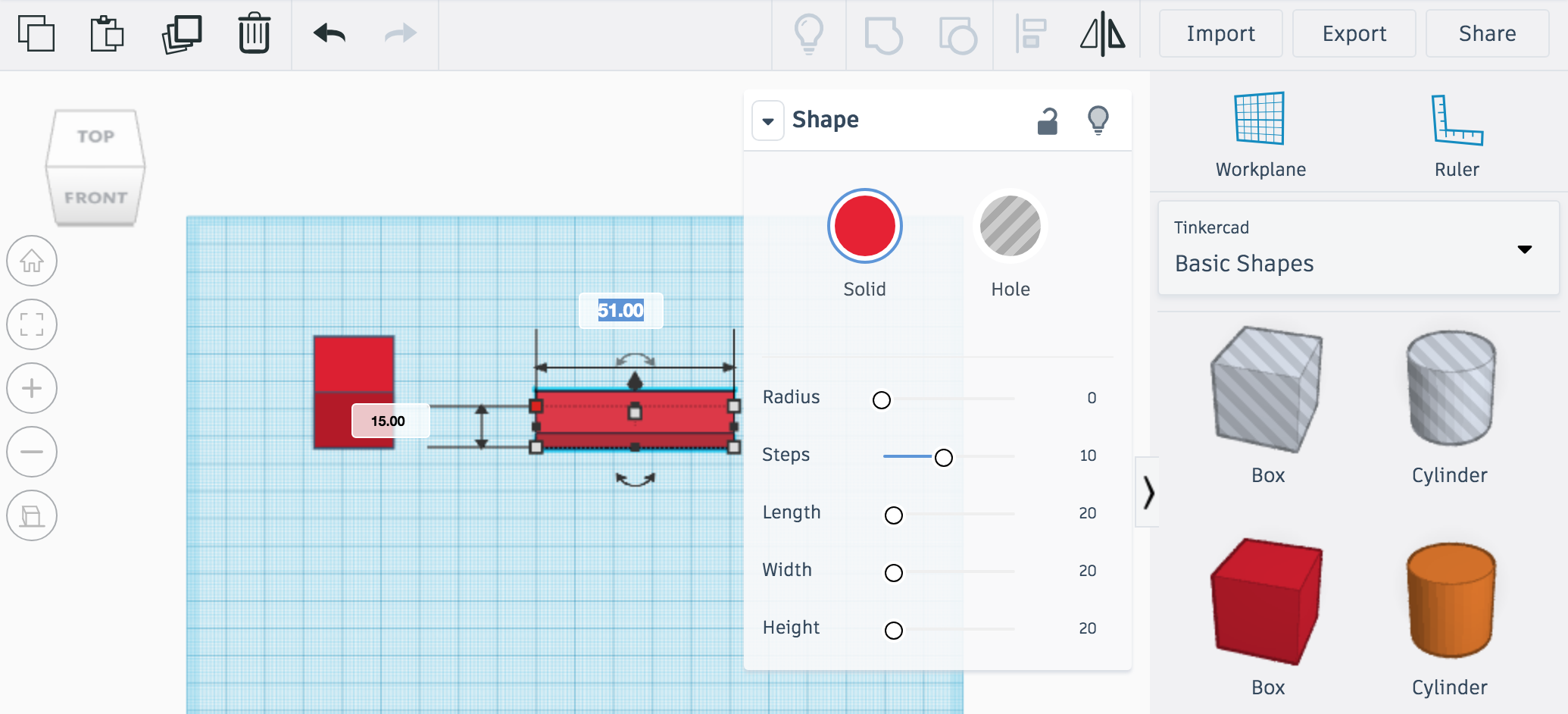Viewport: 1568px width, 714px height.
Task: Click the Radius value 0
Action: [1092, 398]
